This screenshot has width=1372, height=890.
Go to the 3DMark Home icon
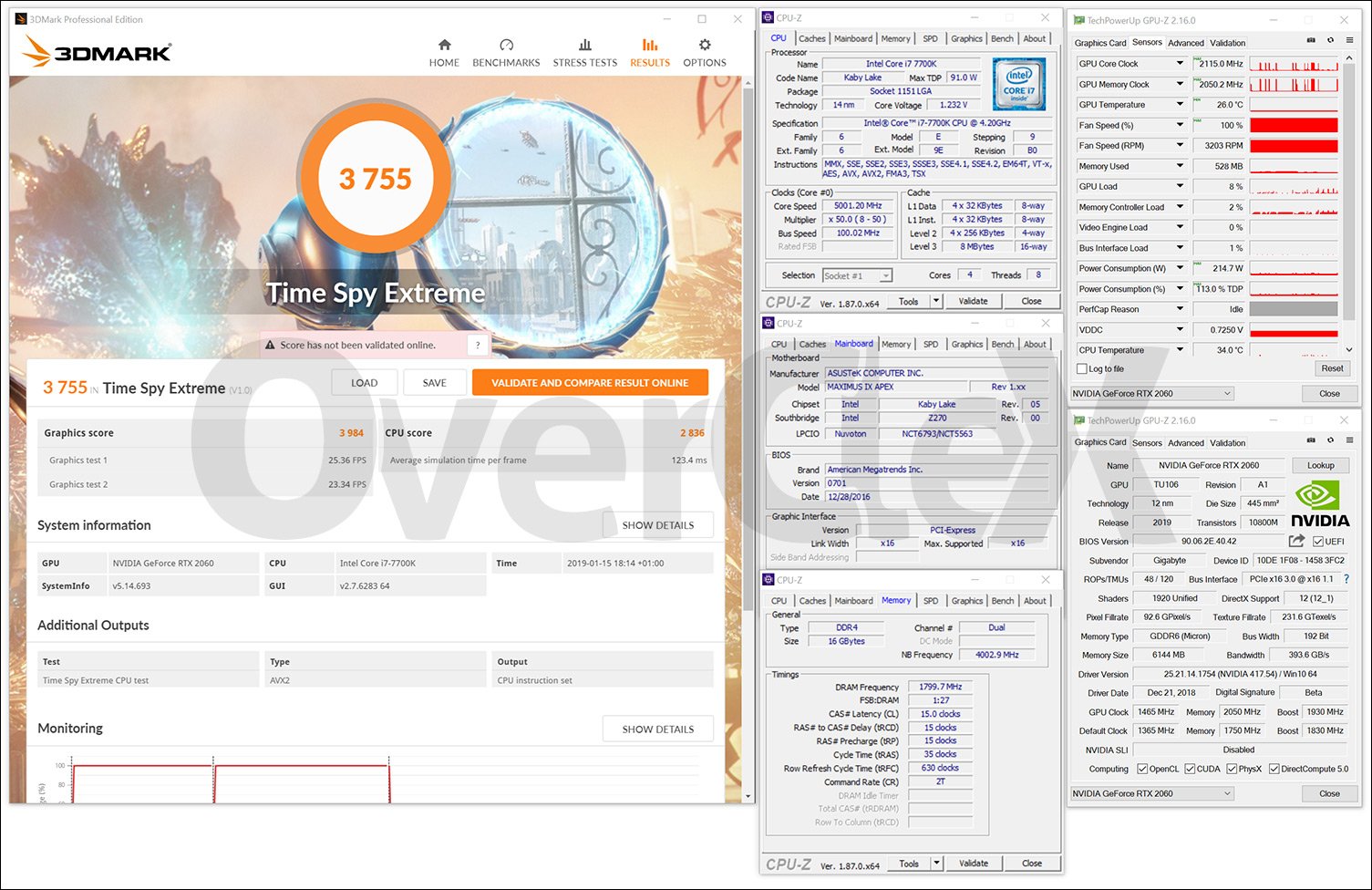coord(444,45)
